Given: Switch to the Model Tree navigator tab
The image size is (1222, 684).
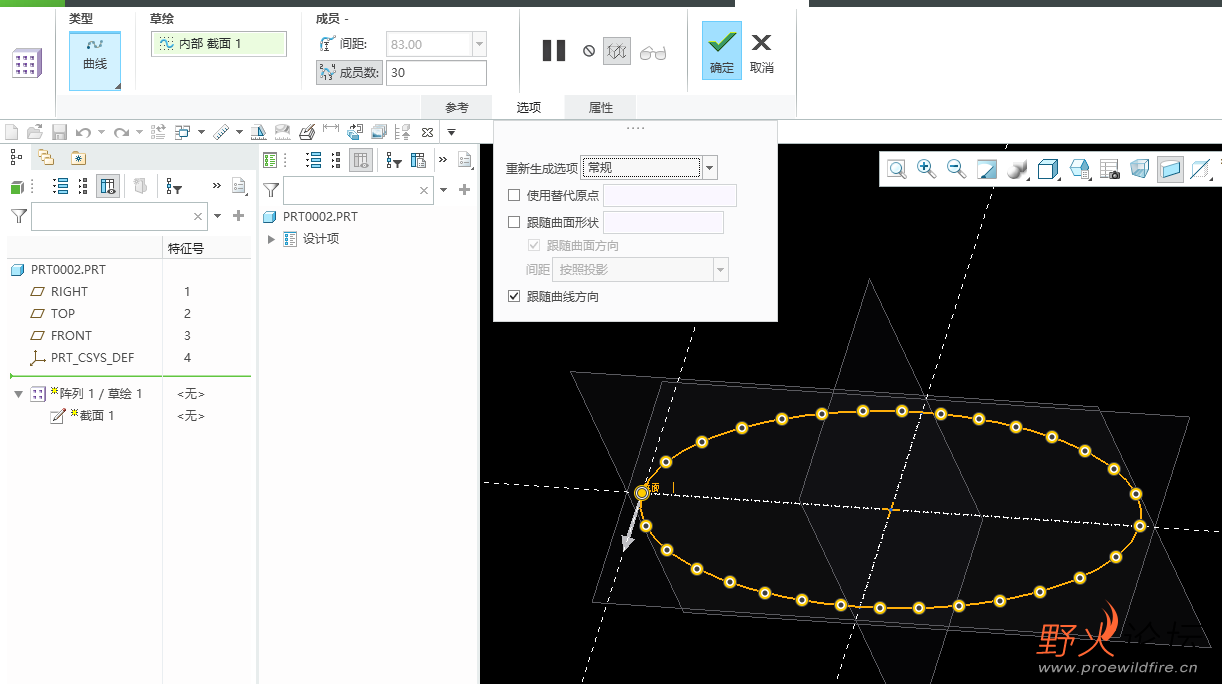Looking at the screenshot, I should click(16, 157).
